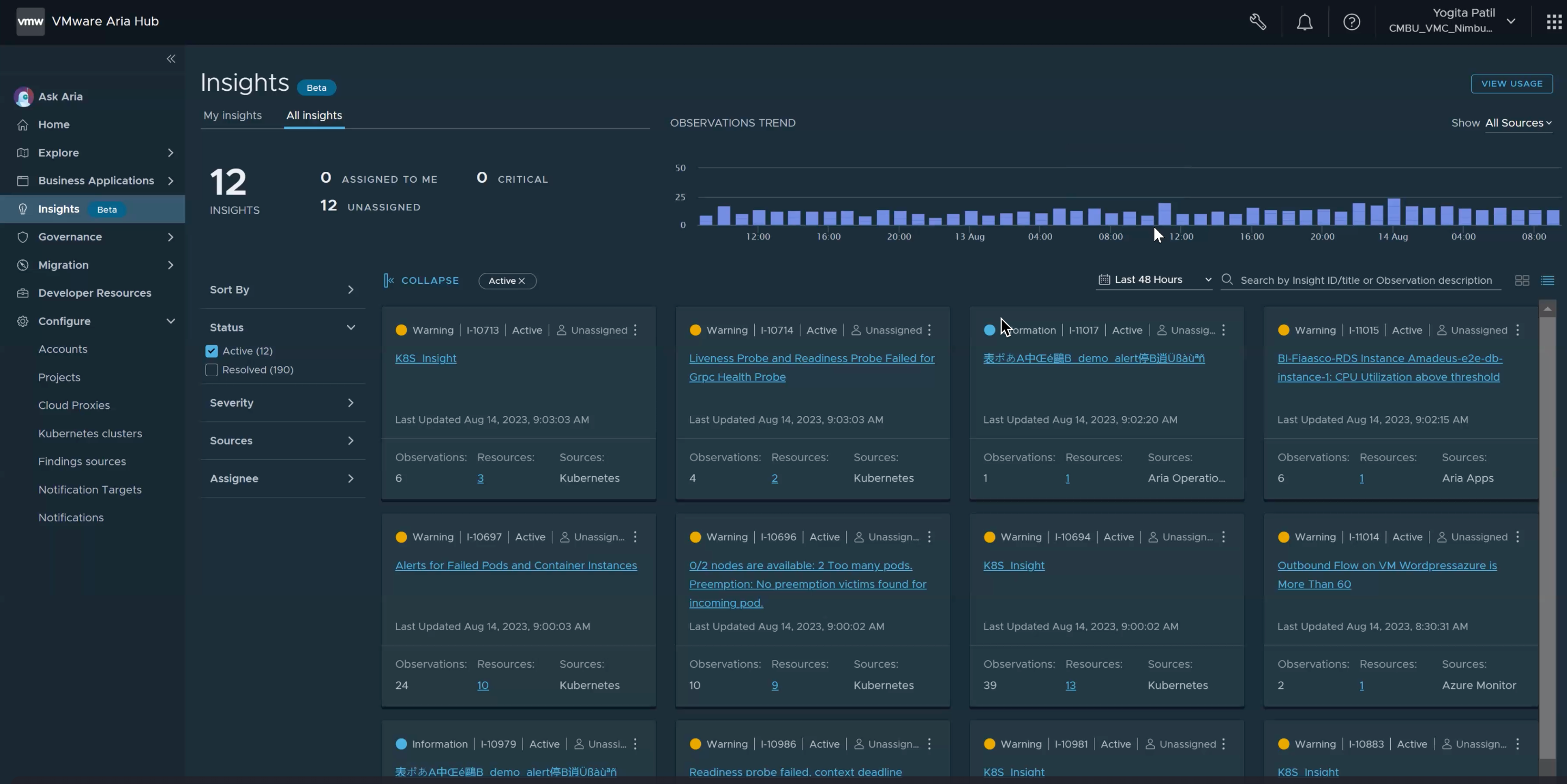Switch to the My insights tab
1567x784 pixels.
(x=232, y=116)
